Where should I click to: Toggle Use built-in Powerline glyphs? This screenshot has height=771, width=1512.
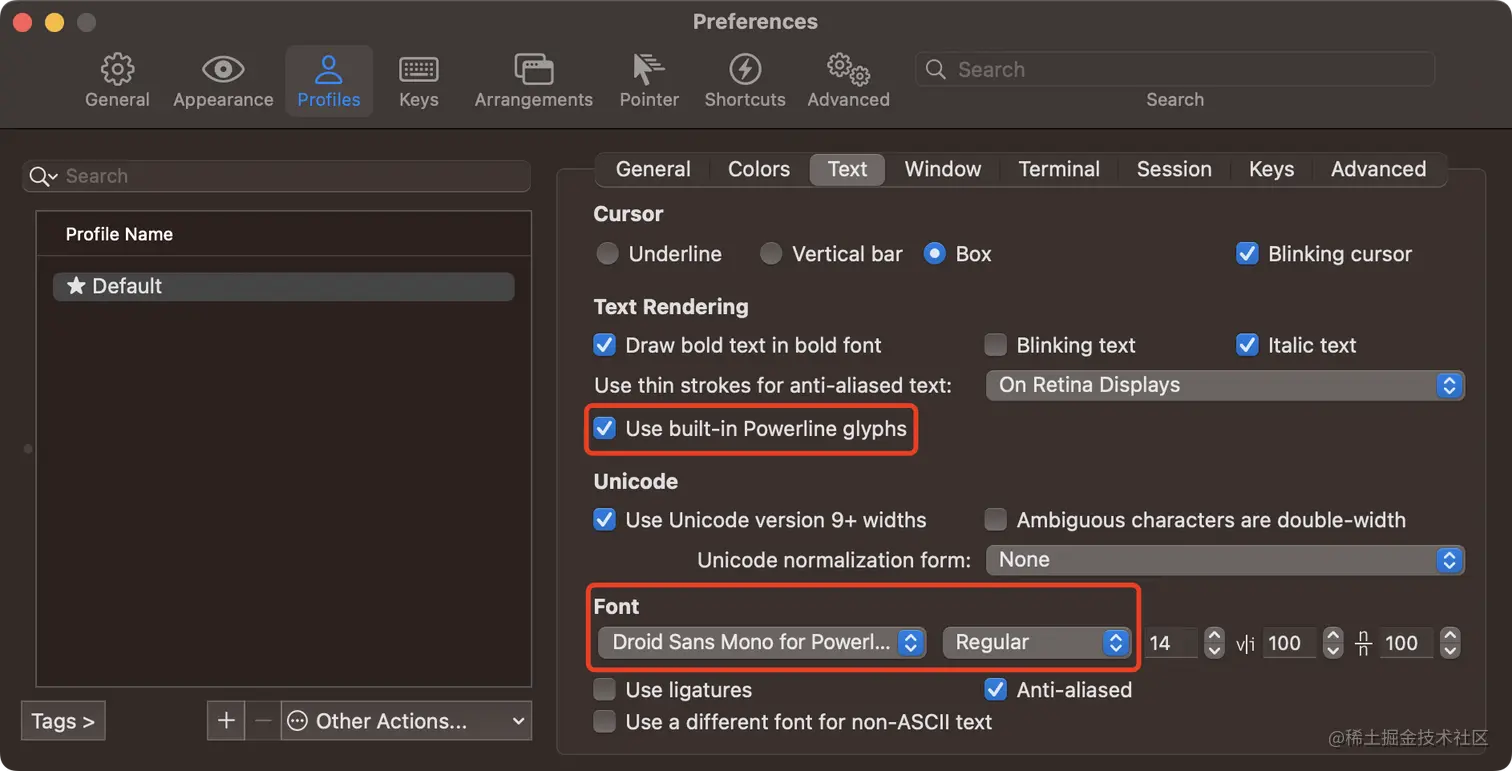click(604, 429)
